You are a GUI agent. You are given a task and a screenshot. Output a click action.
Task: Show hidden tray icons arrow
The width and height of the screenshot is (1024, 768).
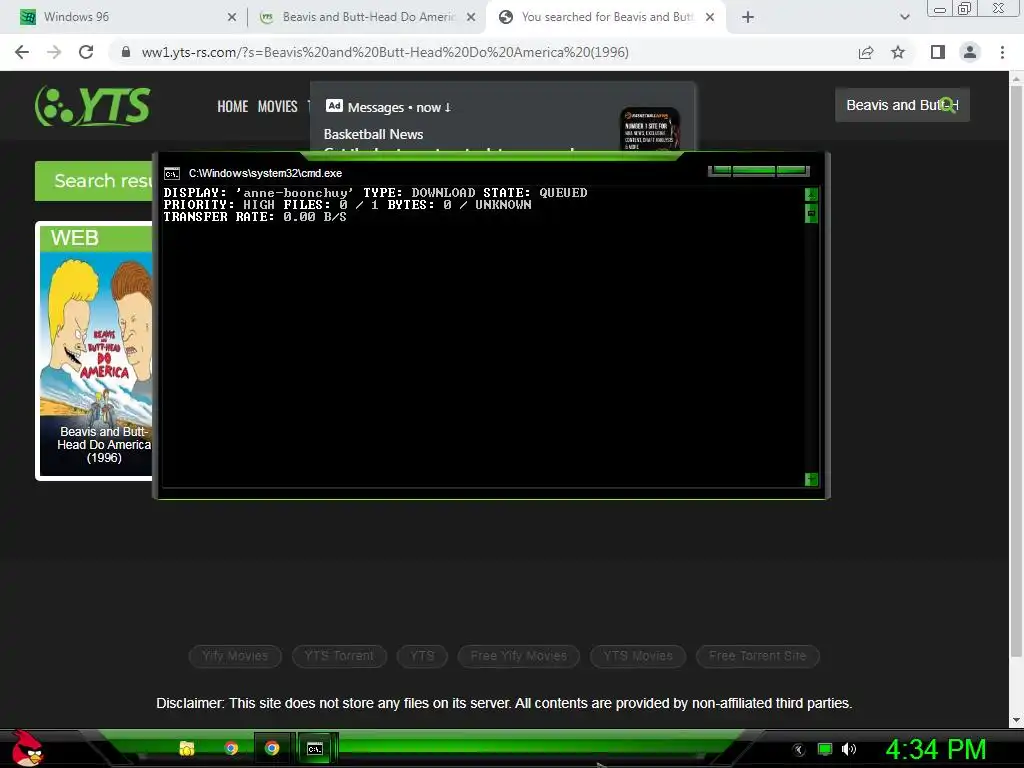pos(799,750)
